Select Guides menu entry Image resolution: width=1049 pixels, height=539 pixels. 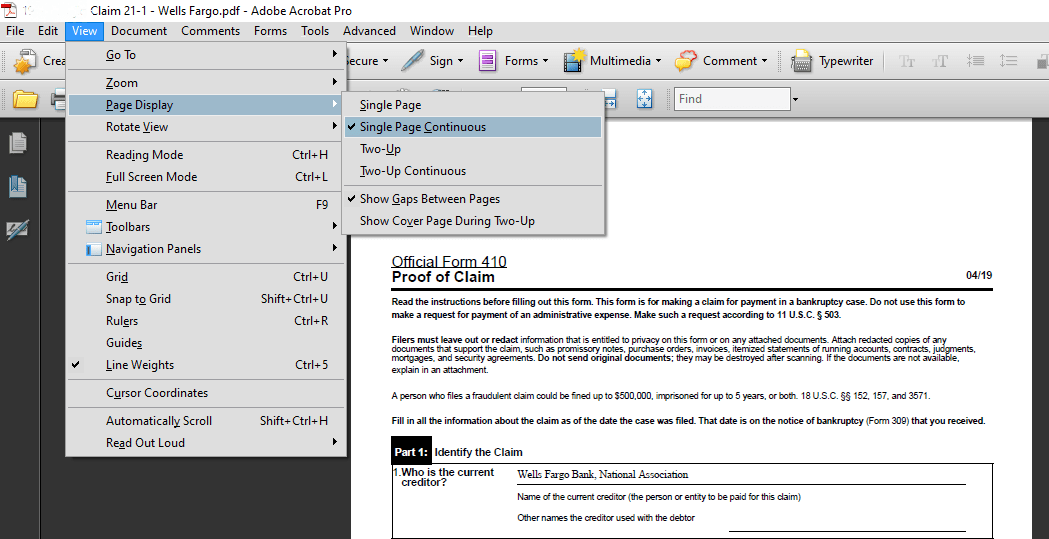point(206,343)
